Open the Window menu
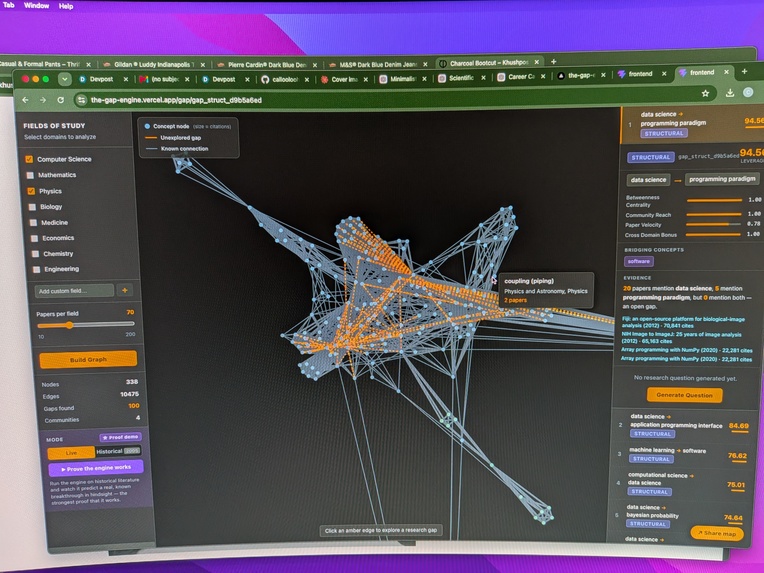 [x=37, y=6]
